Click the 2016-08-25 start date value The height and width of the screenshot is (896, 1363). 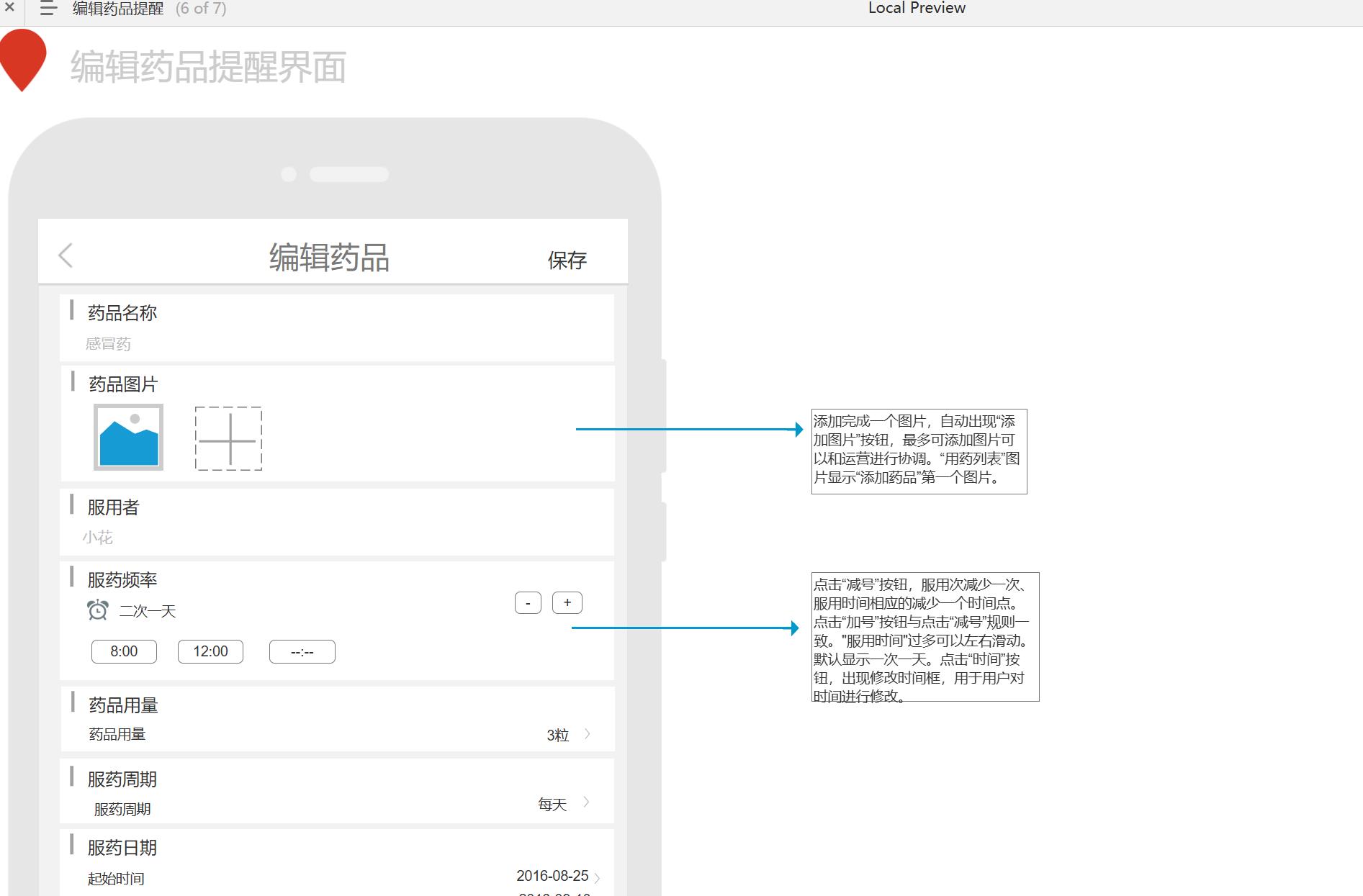click(552, 876)
